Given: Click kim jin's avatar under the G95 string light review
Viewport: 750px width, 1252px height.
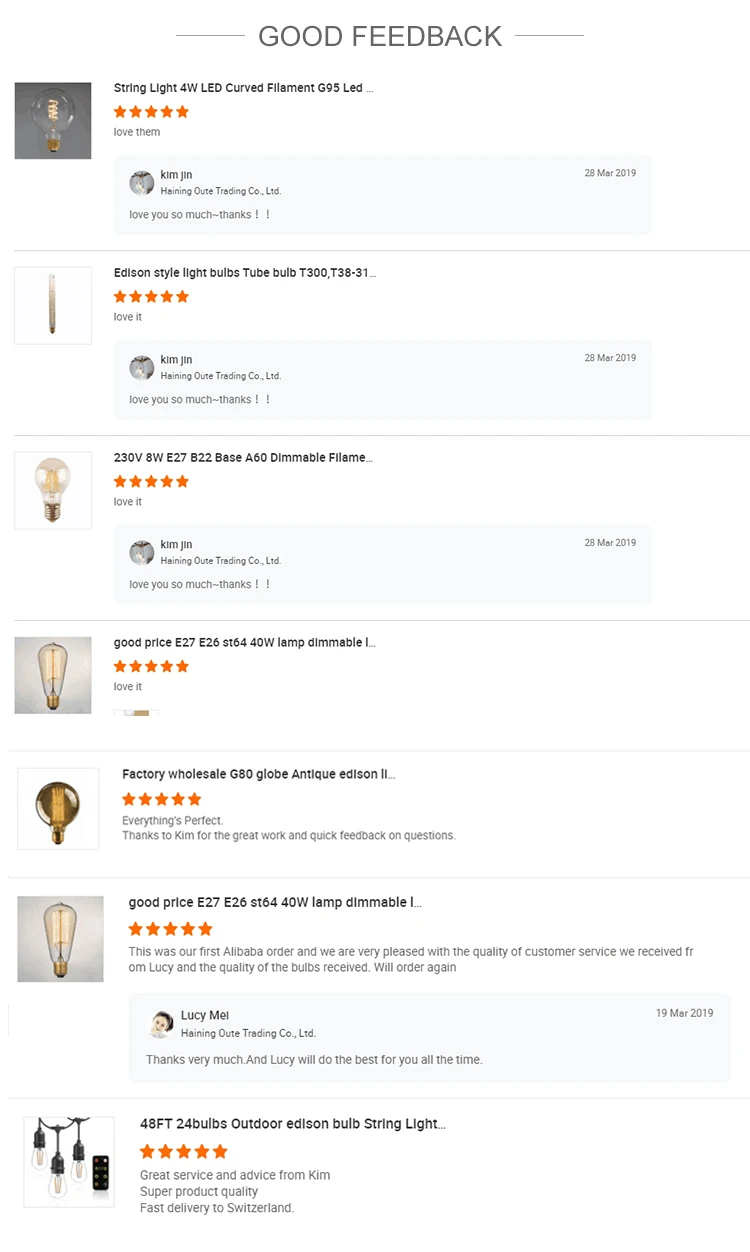Looking at the screenshot, I should [142, 183].
